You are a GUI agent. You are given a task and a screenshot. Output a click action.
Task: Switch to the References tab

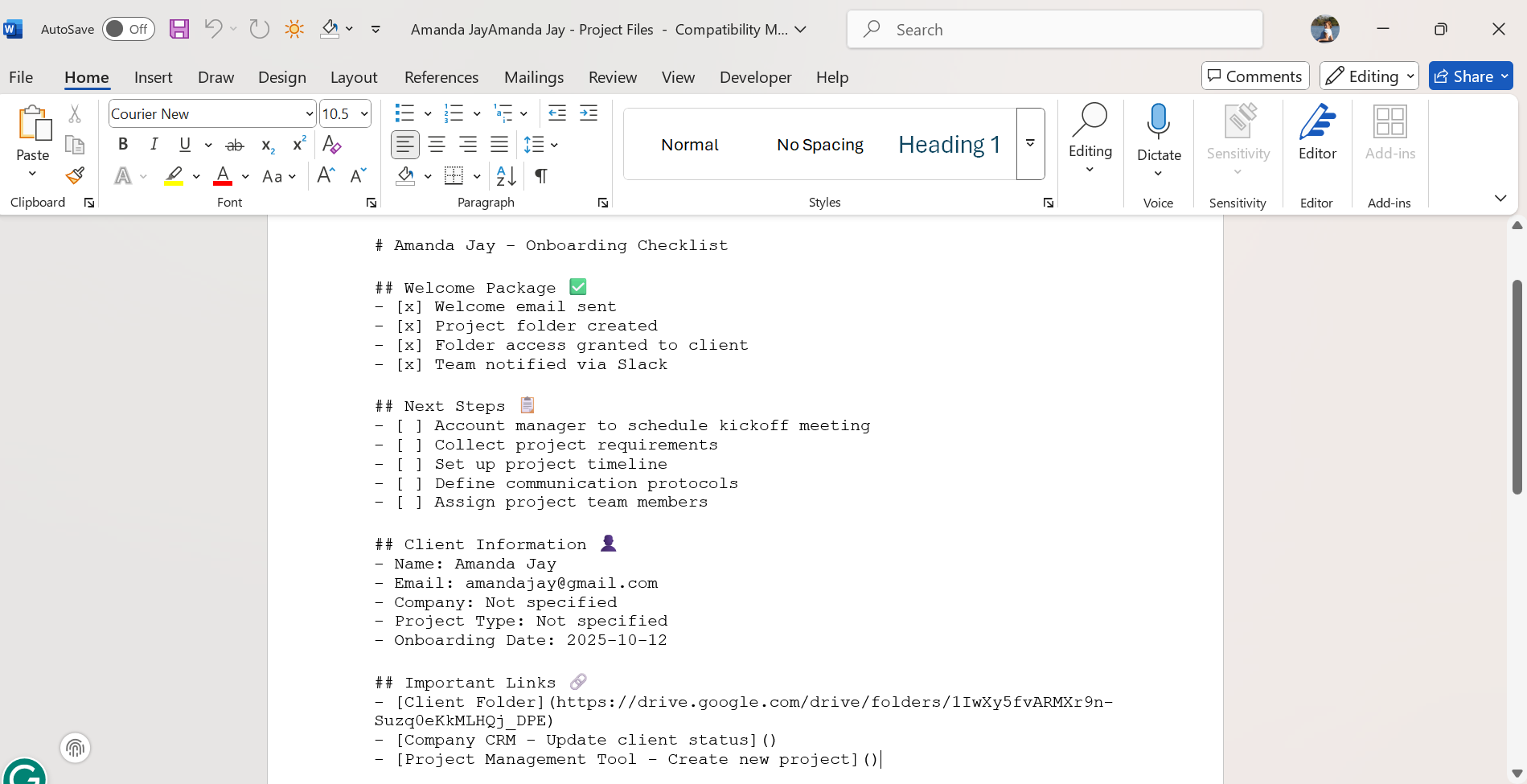[441, 77]
